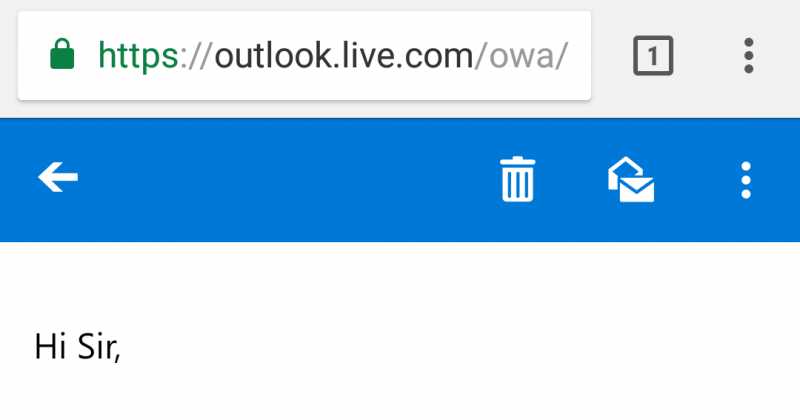Open the Chrome browser overflow menu

pos(748,56)
